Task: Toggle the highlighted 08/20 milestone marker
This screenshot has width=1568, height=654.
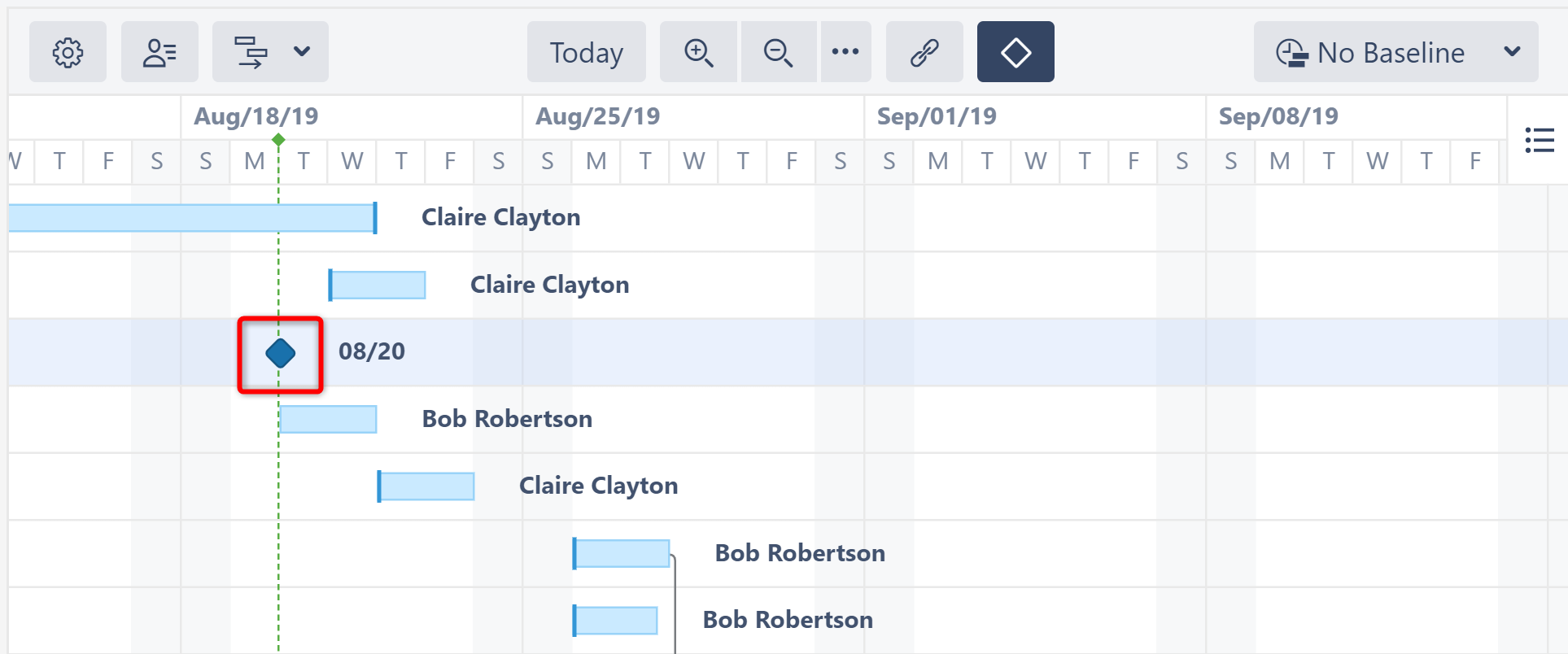Action: click(279, 353)
